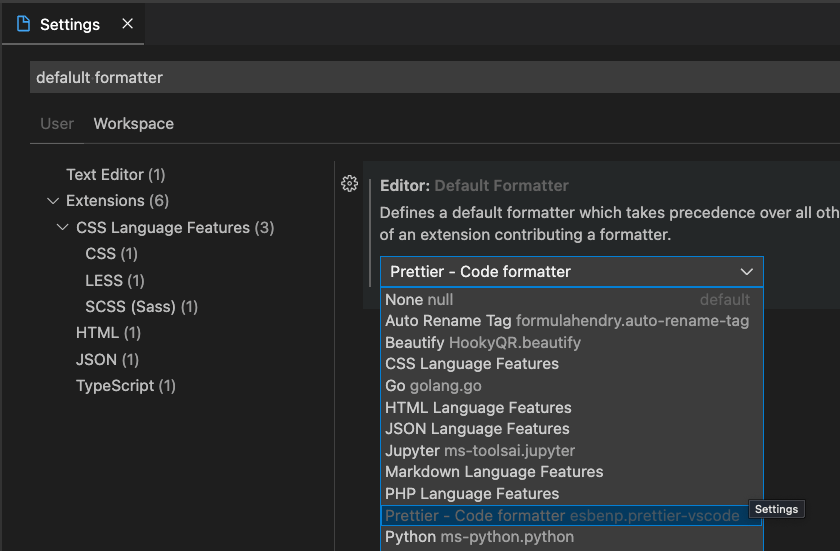The image size is (840, 551).
Task: Collapse the Extensions (6) tree node
Action: 52,201
